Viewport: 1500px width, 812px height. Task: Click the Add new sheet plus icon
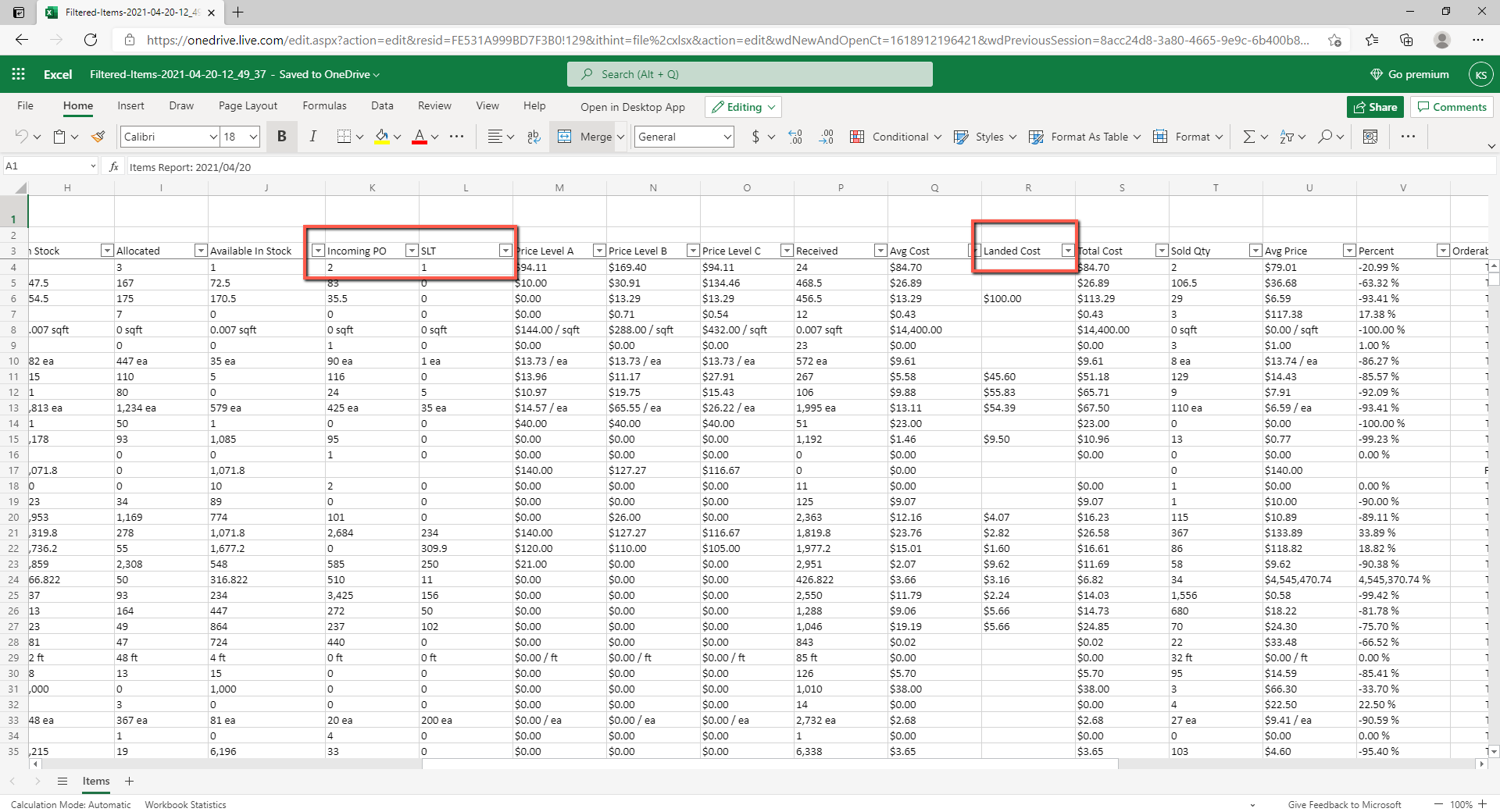click(130, 781)
